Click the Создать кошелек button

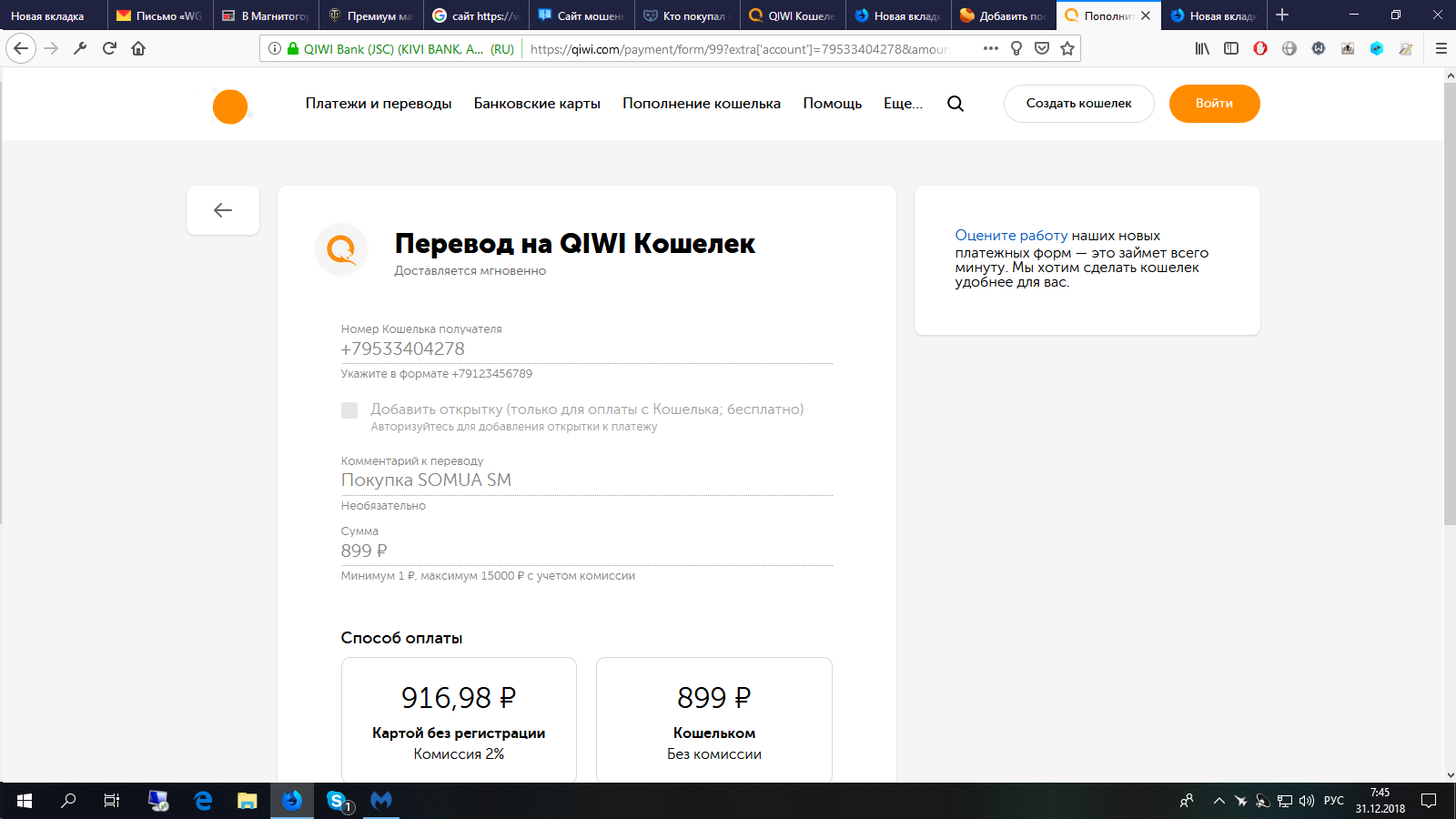1079,104
